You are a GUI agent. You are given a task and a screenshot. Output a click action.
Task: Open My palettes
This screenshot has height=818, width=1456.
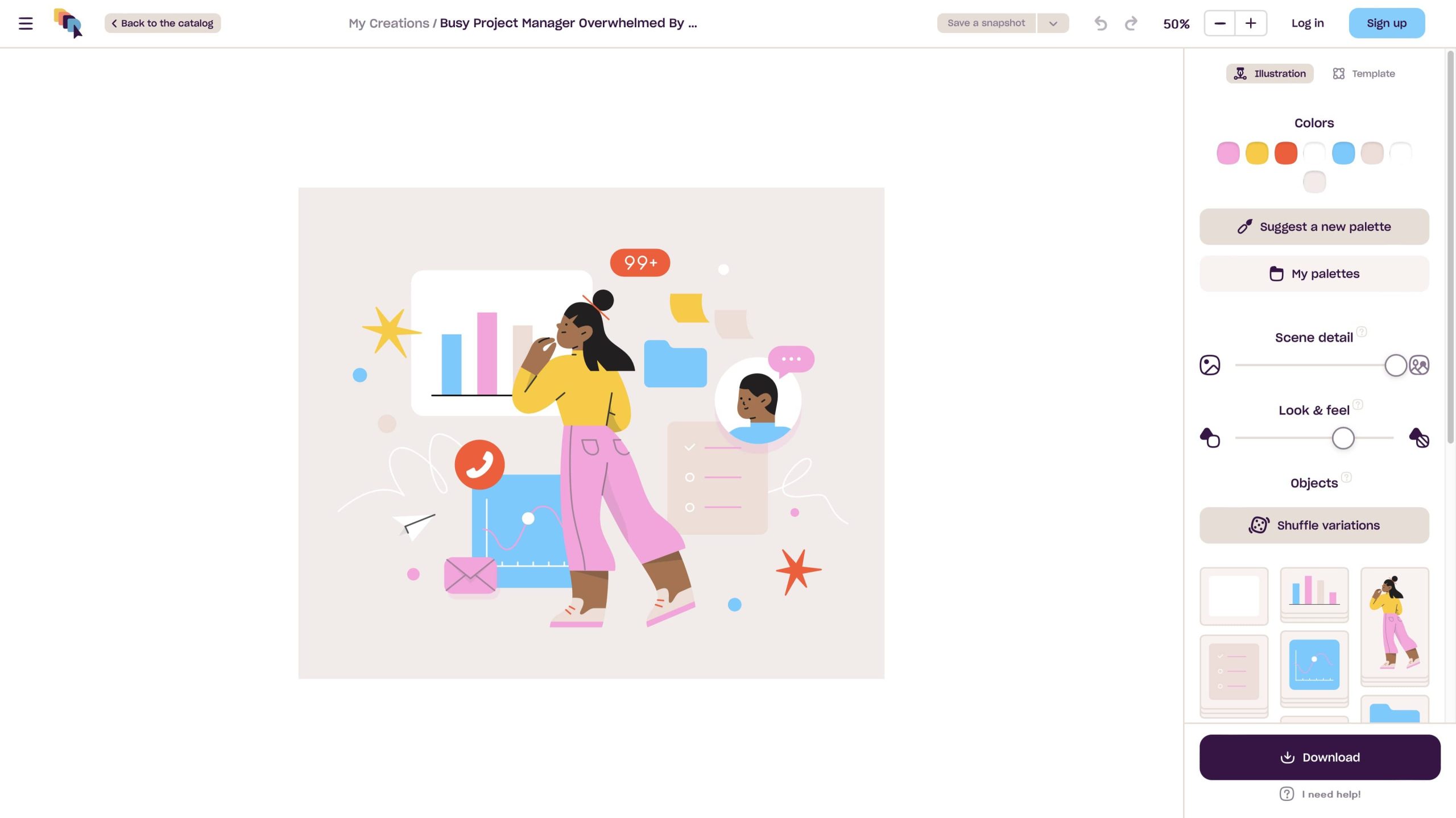(1314, 273)
